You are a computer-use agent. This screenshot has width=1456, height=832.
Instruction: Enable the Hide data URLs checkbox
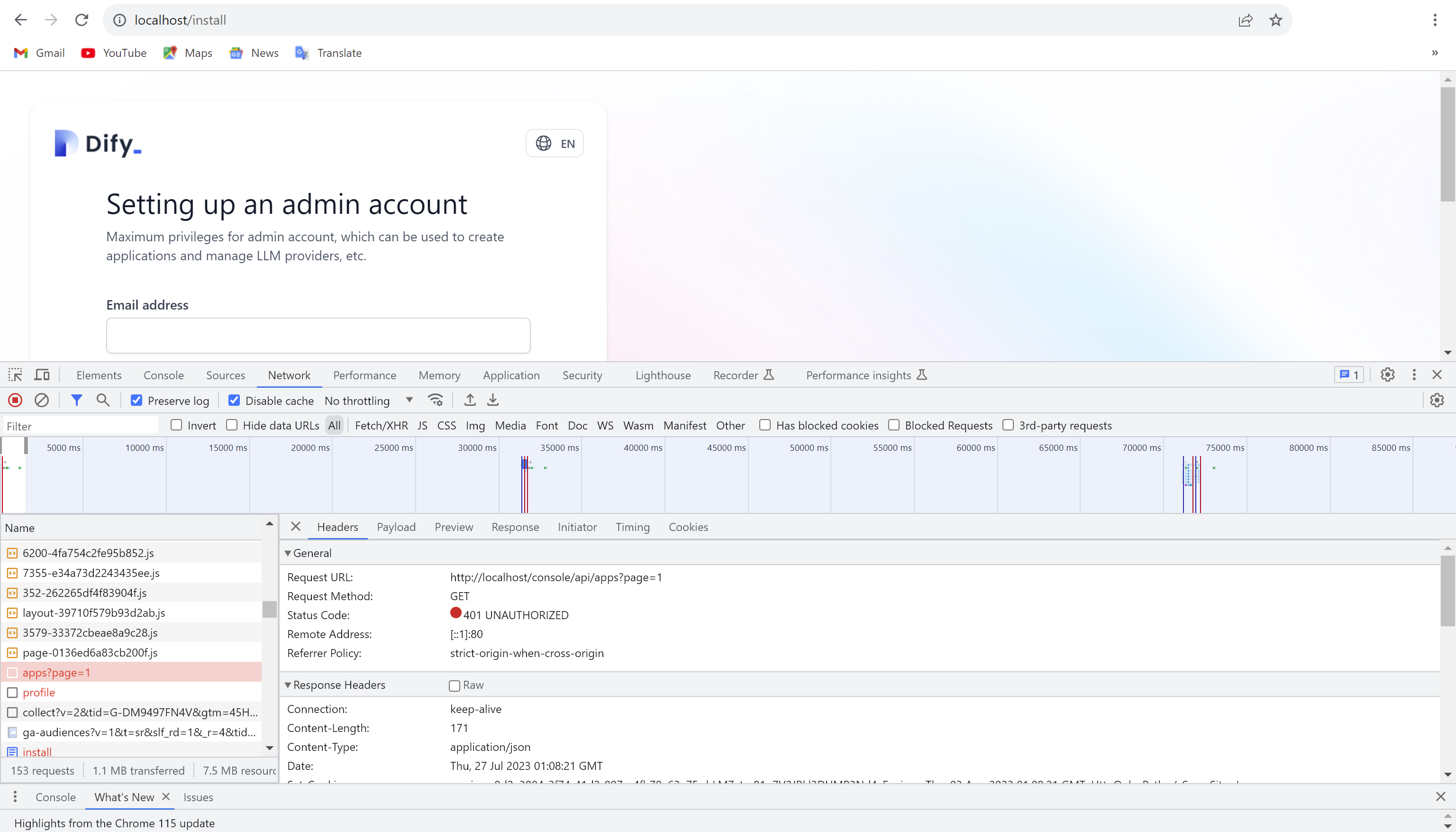(x=232, y=425)
